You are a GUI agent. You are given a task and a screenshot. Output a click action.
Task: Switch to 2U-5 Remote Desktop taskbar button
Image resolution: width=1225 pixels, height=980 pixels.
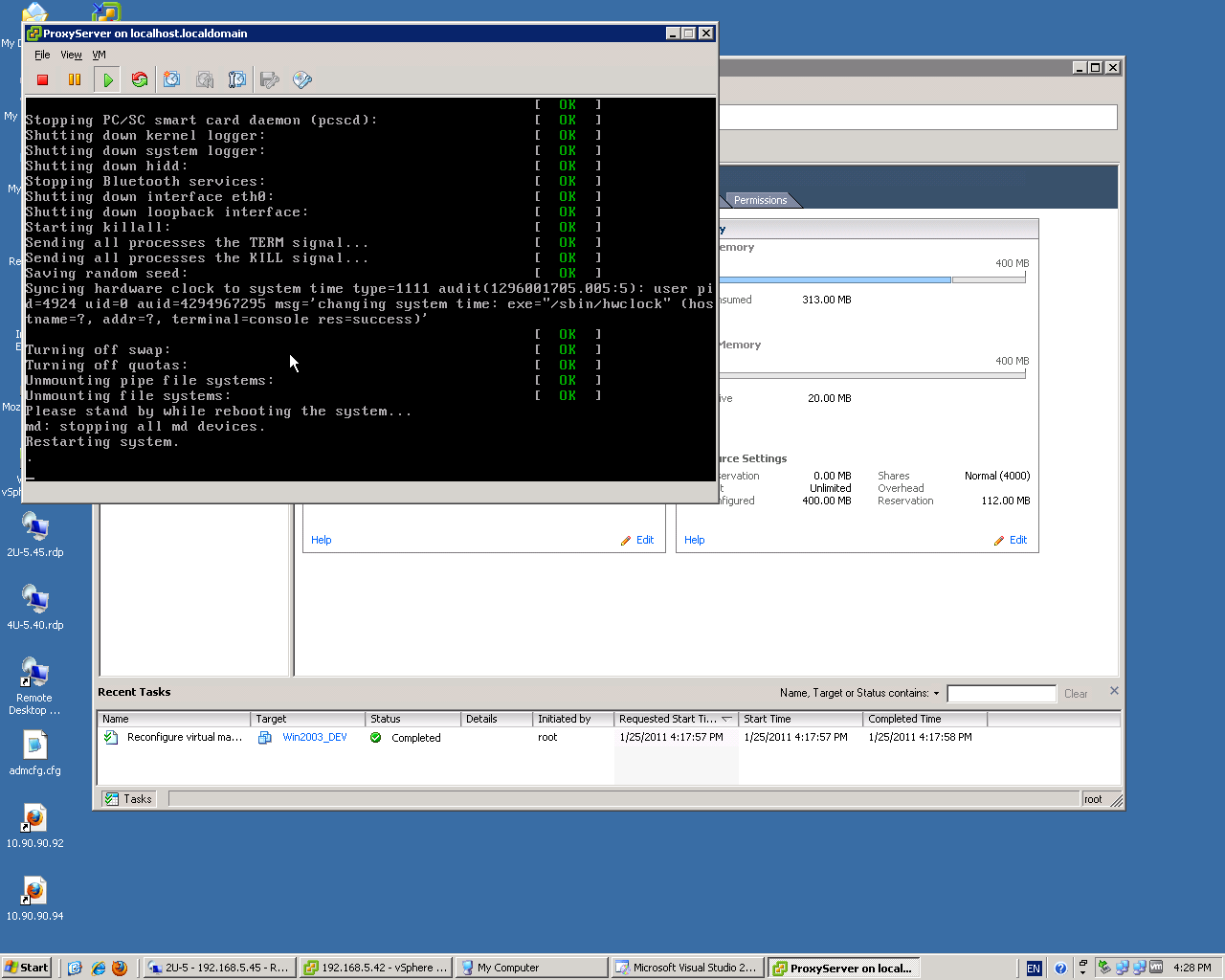(219, 968)
